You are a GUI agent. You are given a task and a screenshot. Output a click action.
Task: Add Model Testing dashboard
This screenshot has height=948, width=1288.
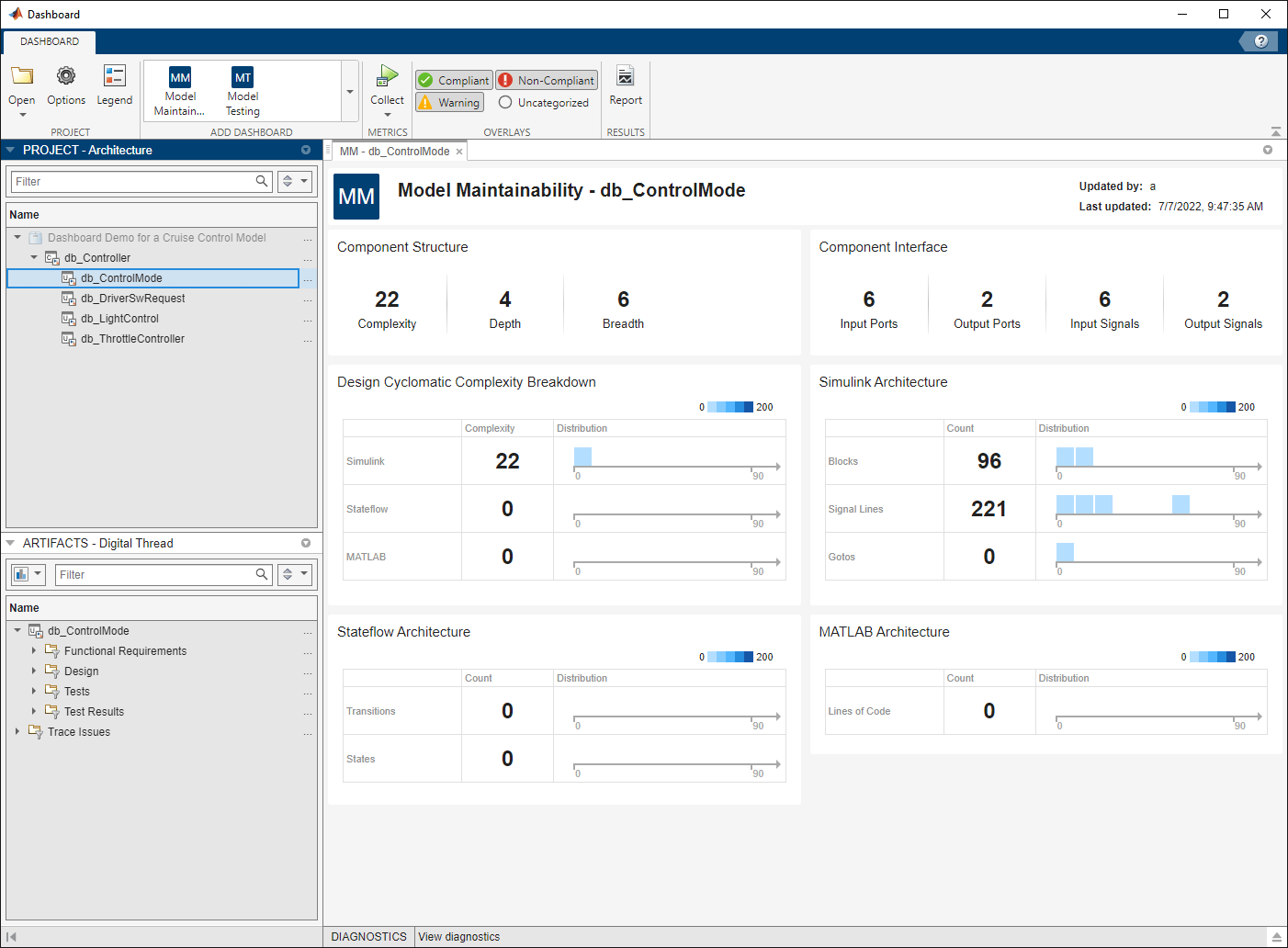[243, 91]
